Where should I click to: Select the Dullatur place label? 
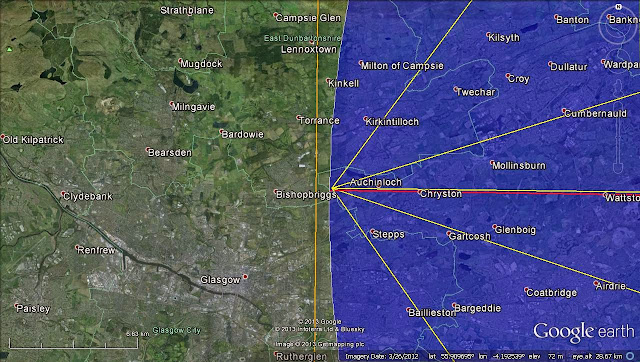coord(569,67)
